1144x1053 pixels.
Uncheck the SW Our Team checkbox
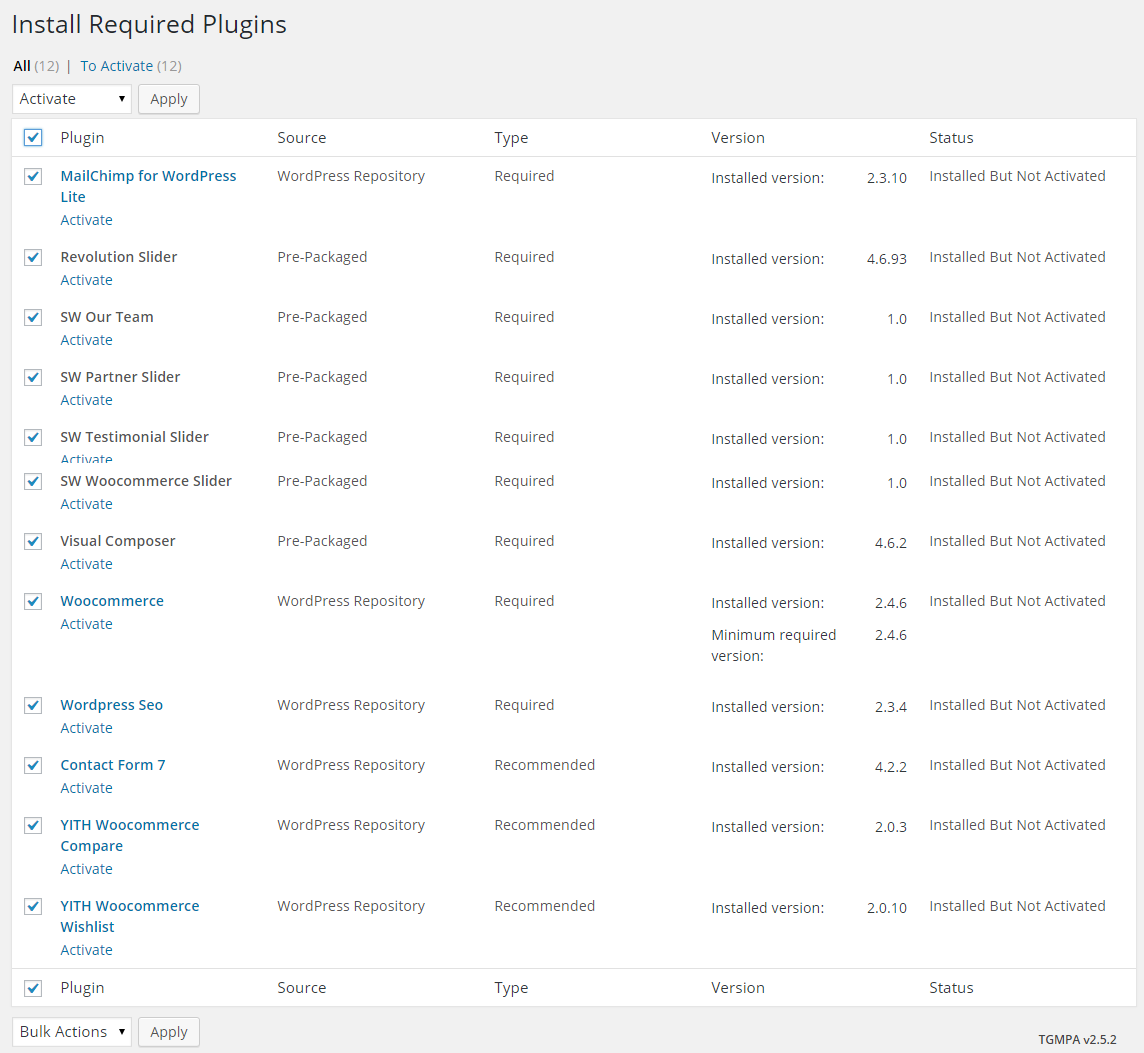(x=33, y=317)
